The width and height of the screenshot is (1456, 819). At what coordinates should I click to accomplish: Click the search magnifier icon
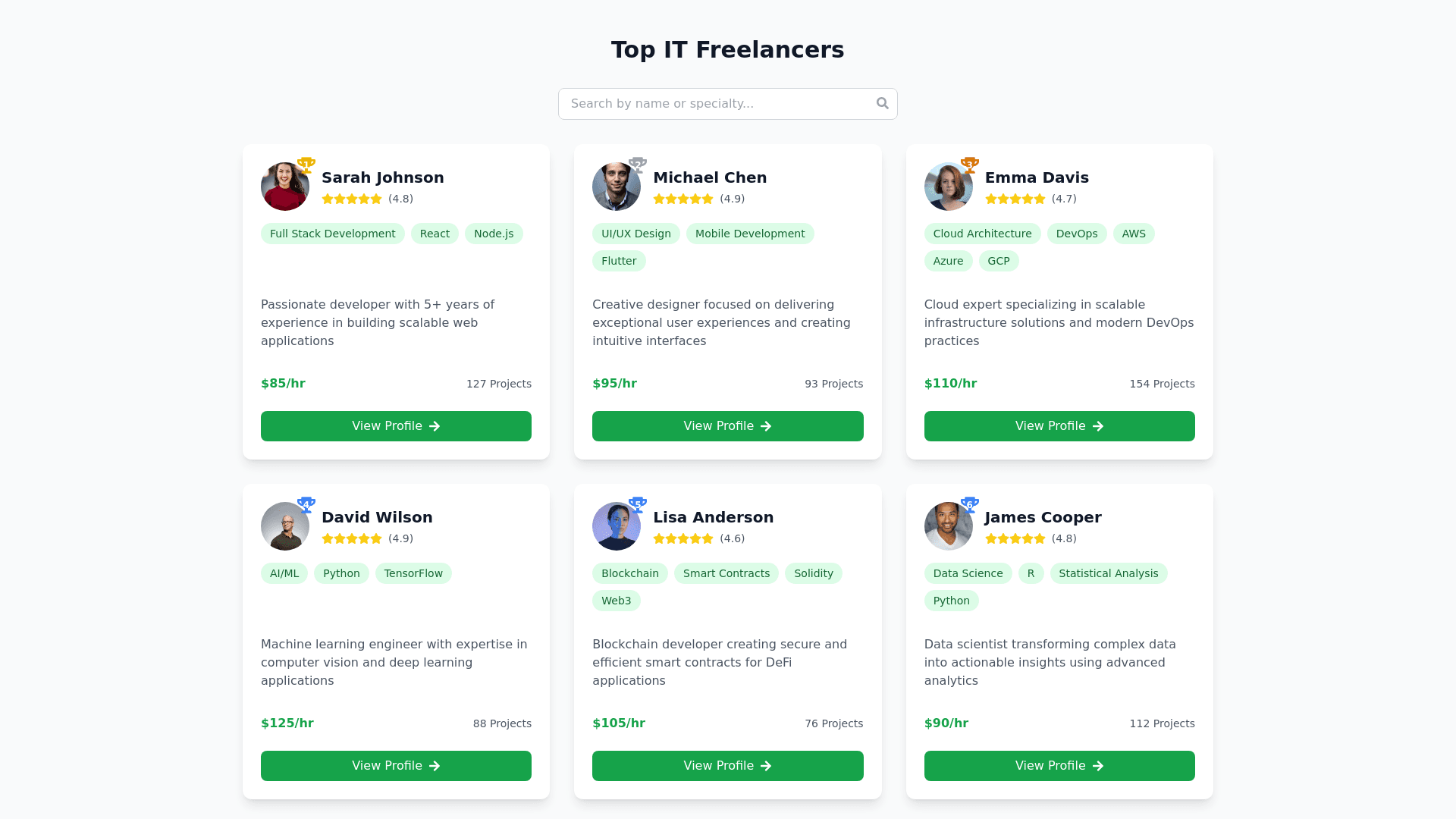pyautogui.click(x=882, y=103)
